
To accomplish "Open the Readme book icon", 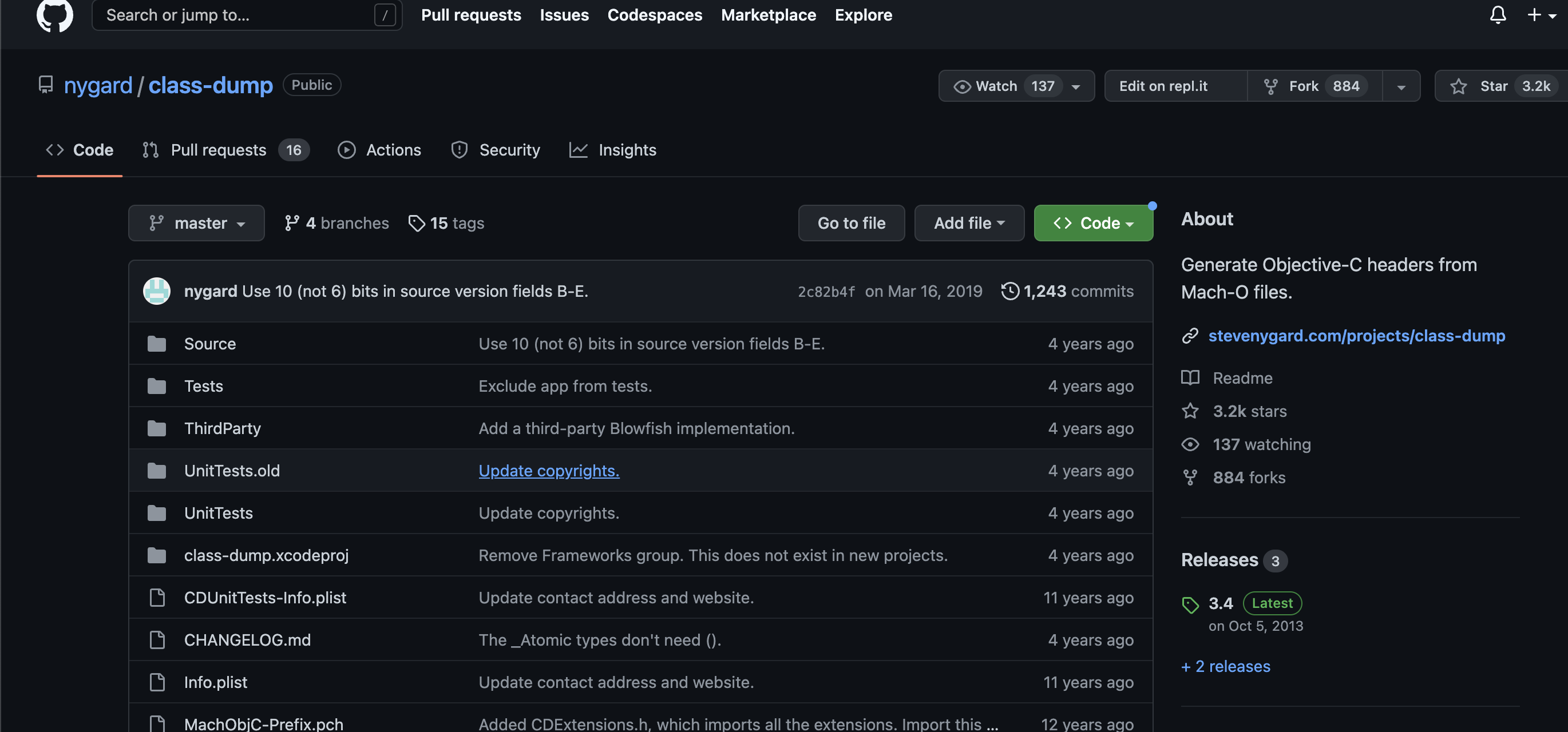I will [1190, 378].
